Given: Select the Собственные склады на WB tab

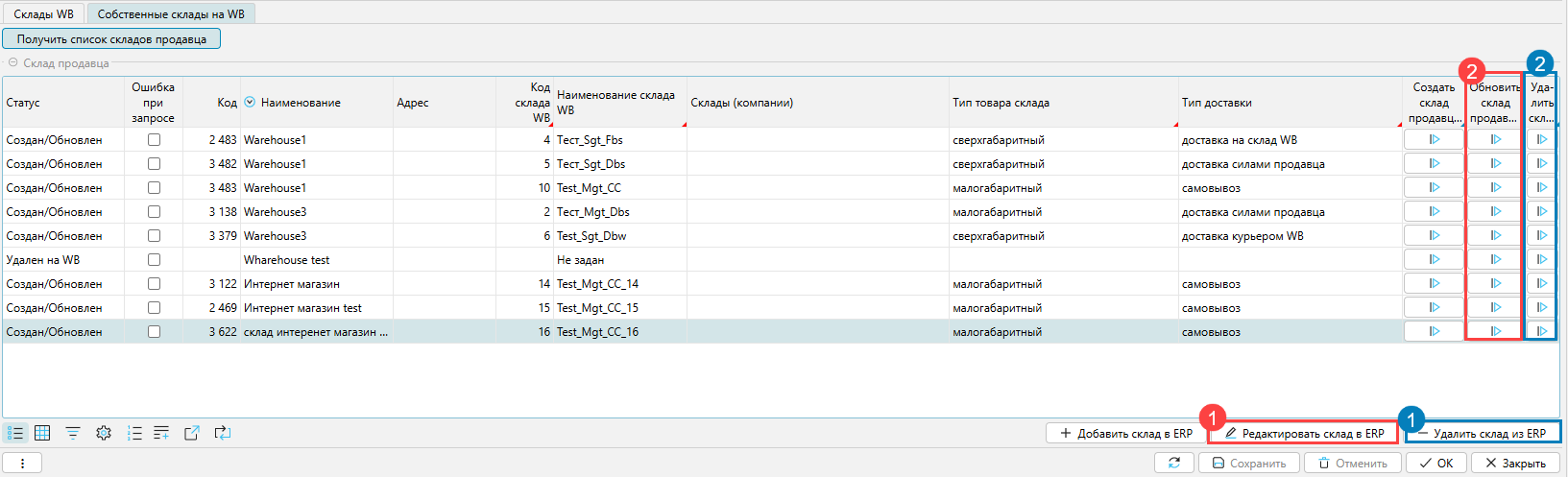Looking at the screenshot, I should pos(171,14).
